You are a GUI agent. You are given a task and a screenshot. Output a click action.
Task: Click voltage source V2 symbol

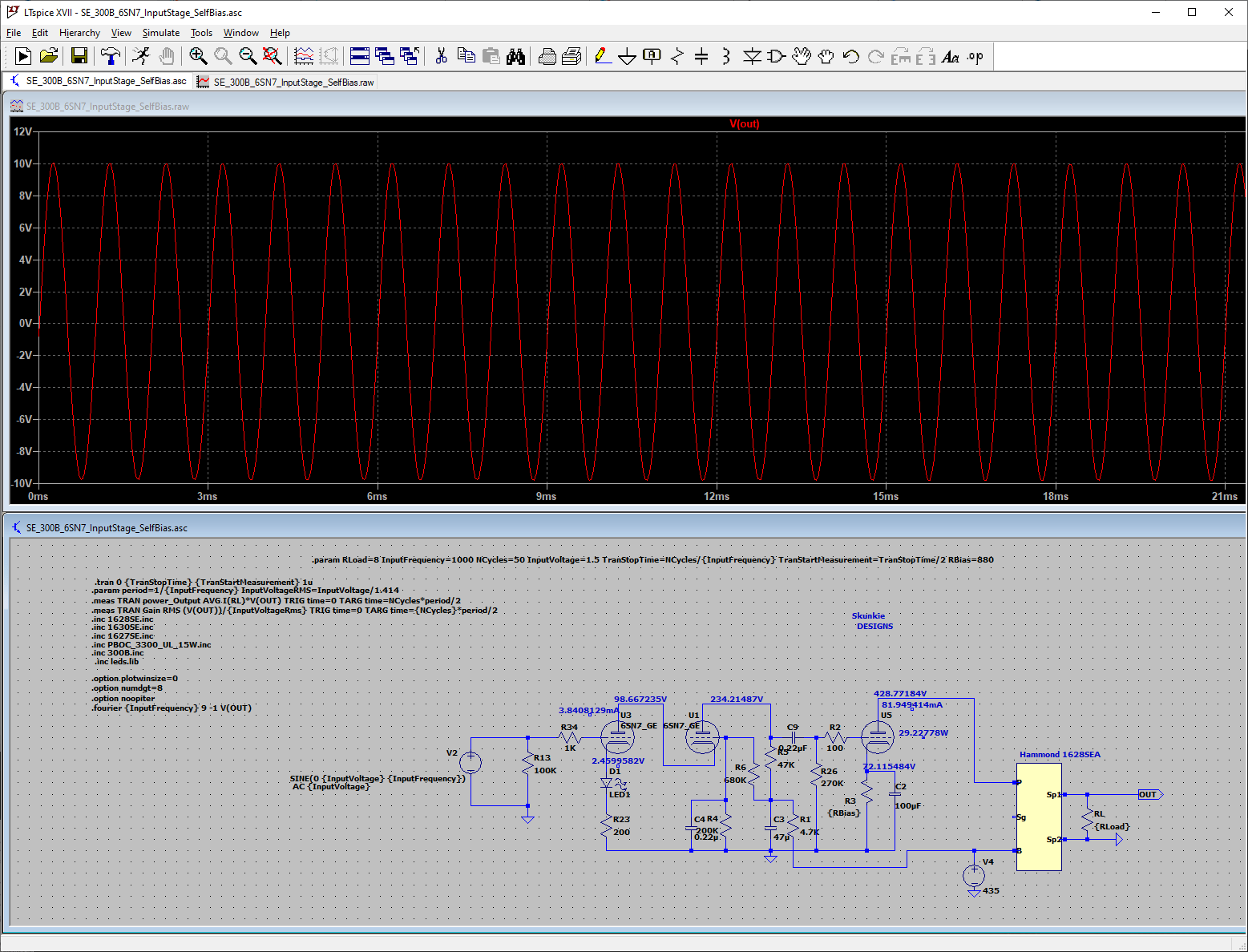pyautogui.click(x=471, y=762)
